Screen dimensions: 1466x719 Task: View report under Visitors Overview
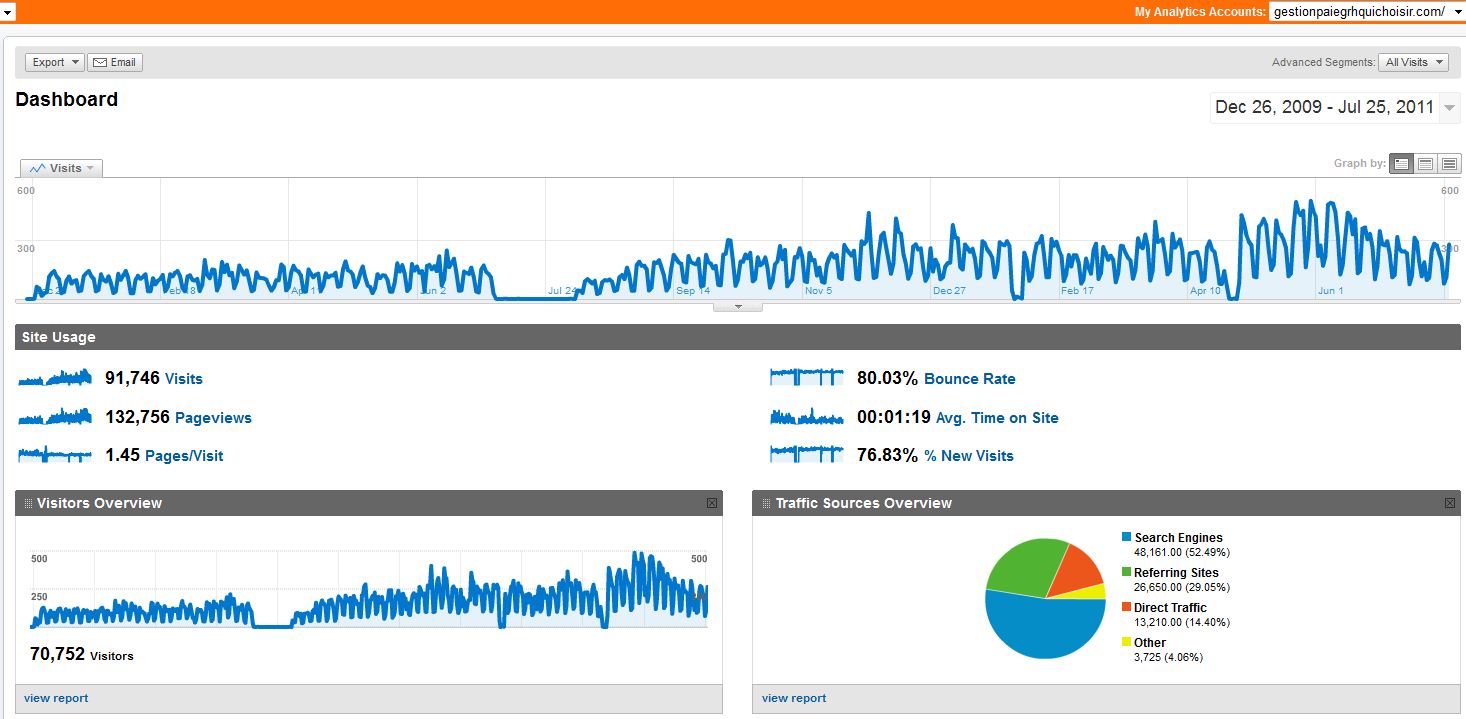[56, 698]
